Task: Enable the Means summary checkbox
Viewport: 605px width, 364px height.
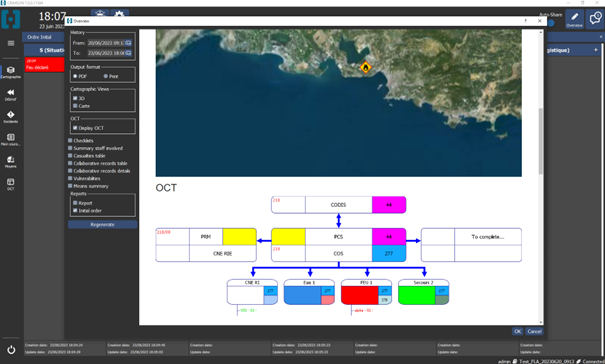Action: tap(70, 186)
